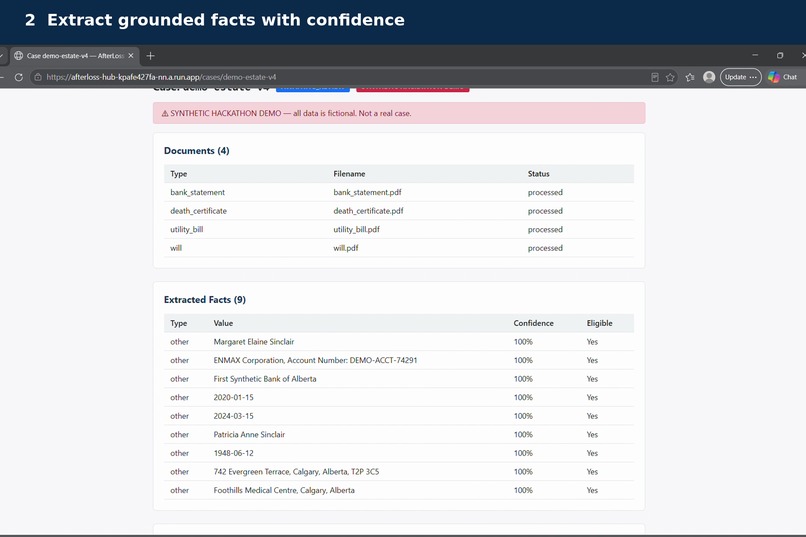The height and width of the screenshot is (537, 806).
Task: Open the reader view icon in address bar
Action: [654, 77]
